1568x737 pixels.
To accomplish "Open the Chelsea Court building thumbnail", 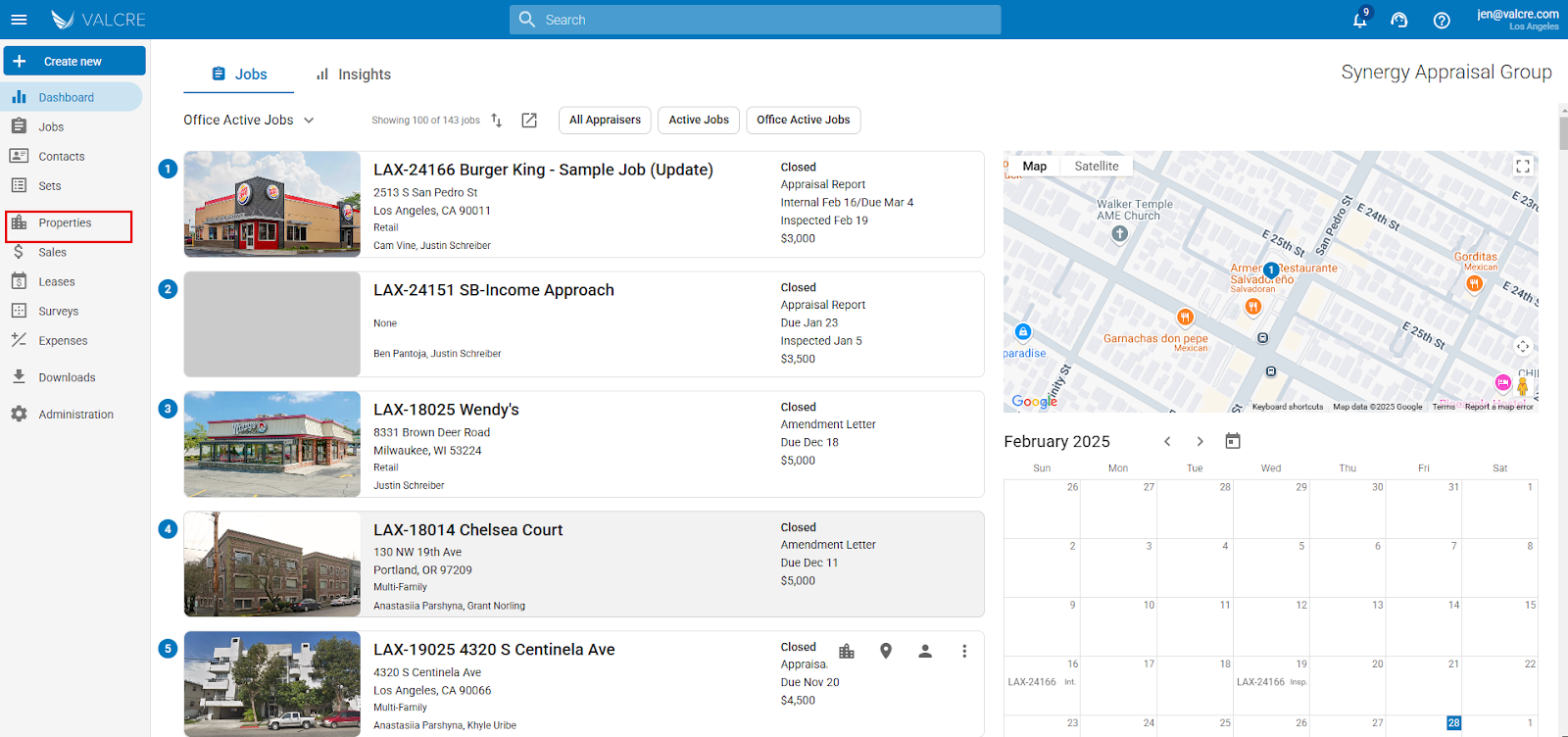I will tap(272, 564).
